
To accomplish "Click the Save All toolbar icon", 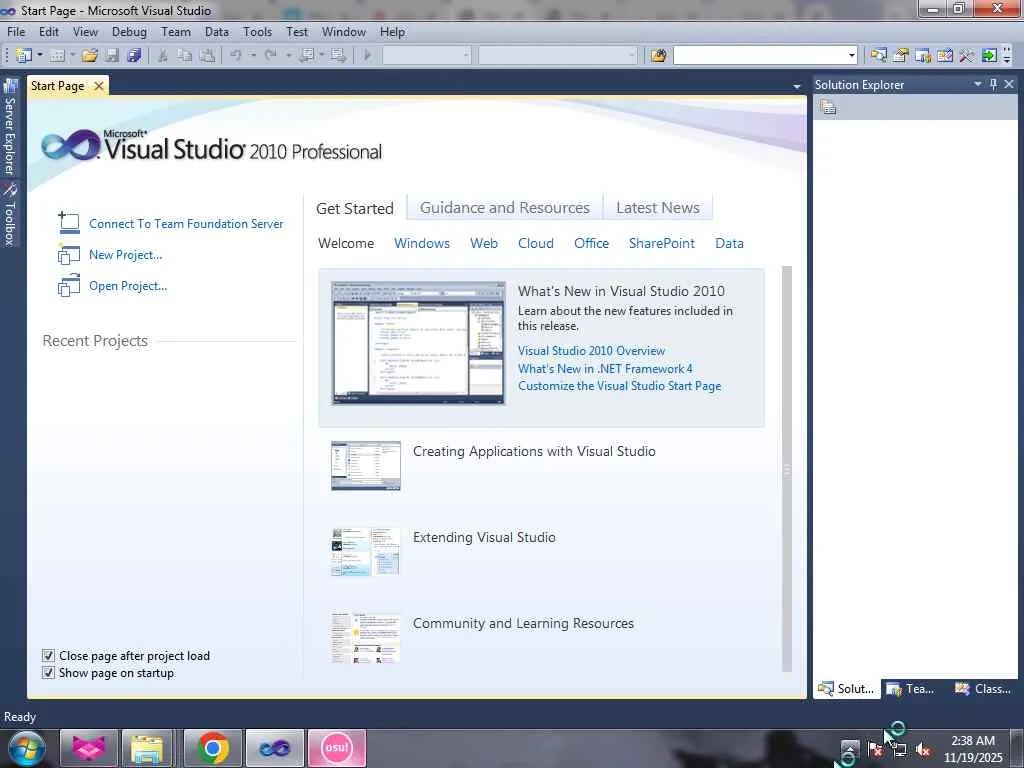I will 135,56.
